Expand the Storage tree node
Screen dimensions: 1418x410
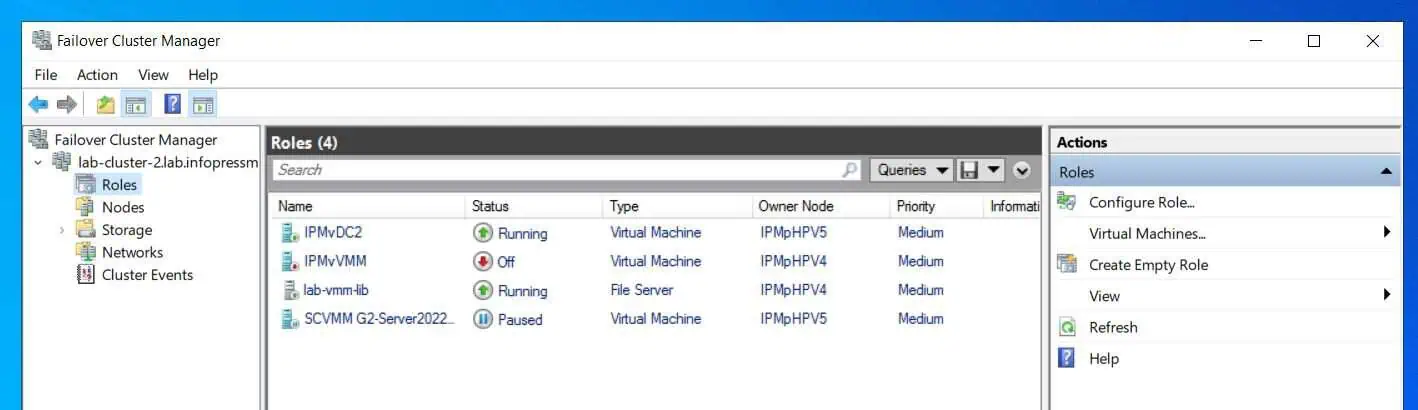point(61,230)
